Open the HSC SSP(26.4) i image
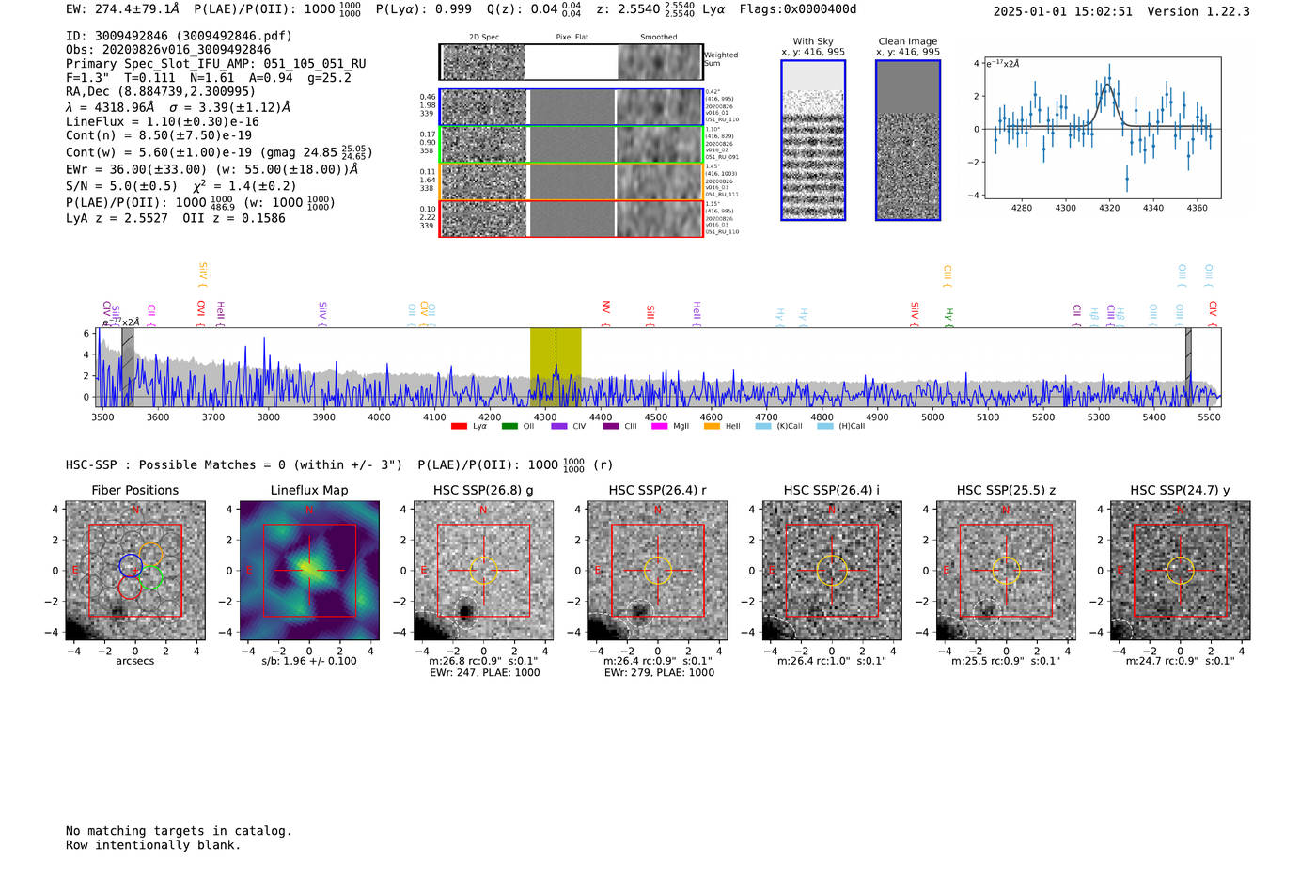This screenshot has width=1316, height=896. tap(832, 571)
